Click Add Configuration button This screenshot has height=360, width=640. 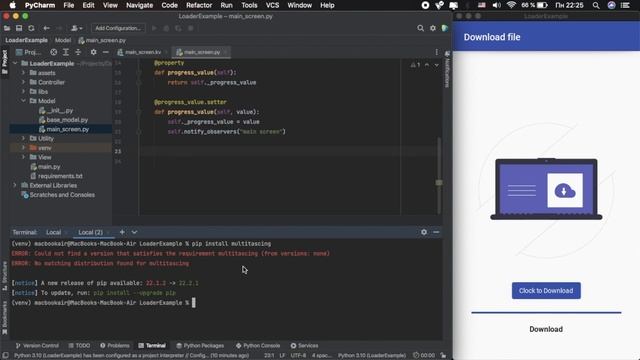point(118,28)
